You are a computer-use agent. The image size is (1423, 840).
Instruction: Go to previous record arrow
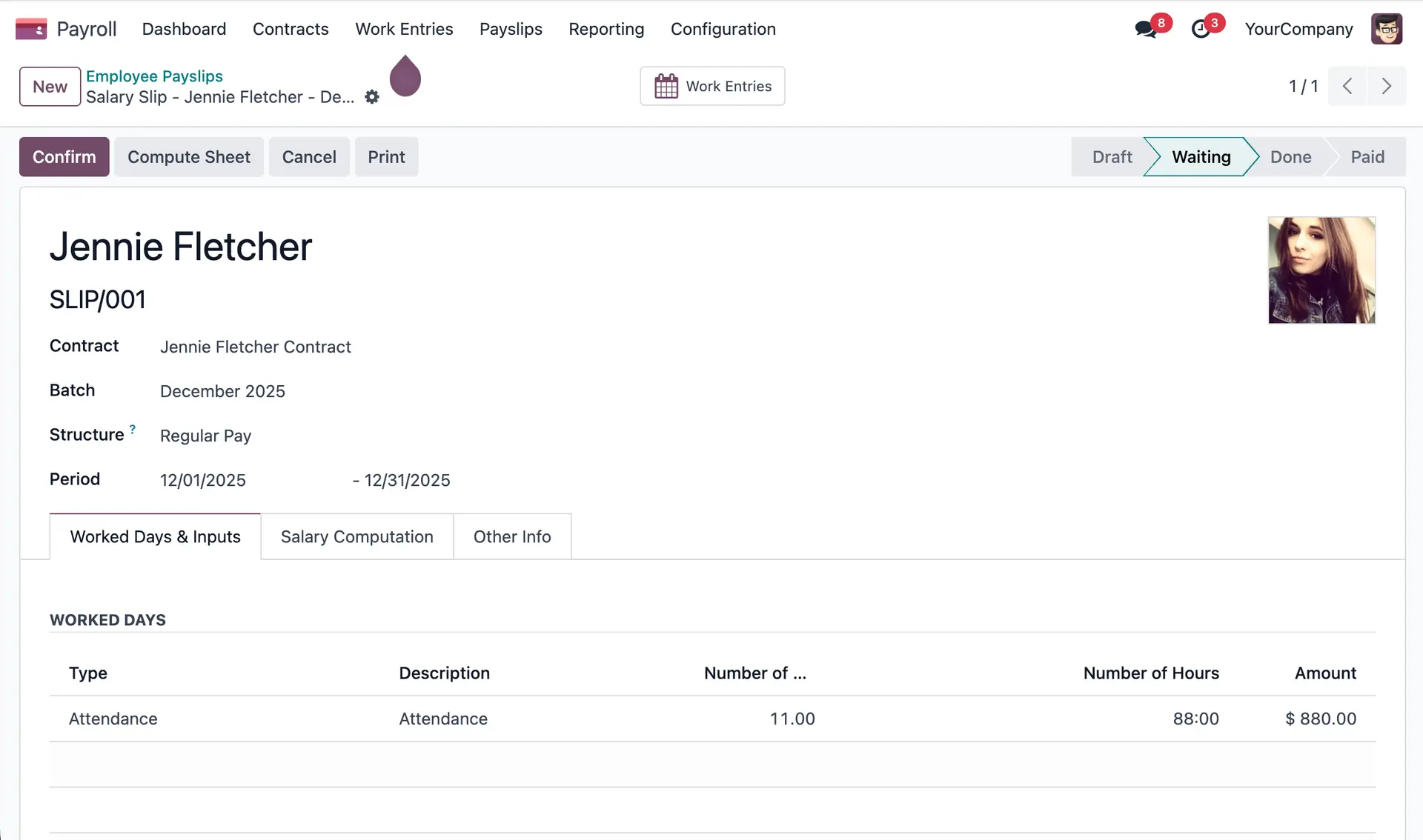1347,86
